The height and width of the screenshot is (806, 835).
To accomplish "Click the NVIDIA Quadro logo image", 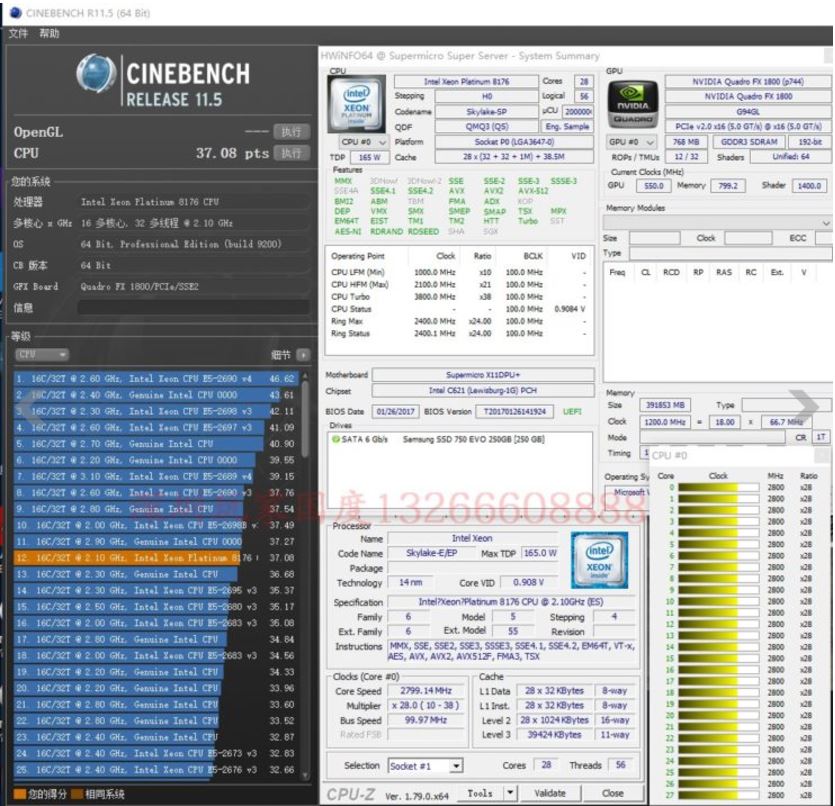I will click(632, 103).
